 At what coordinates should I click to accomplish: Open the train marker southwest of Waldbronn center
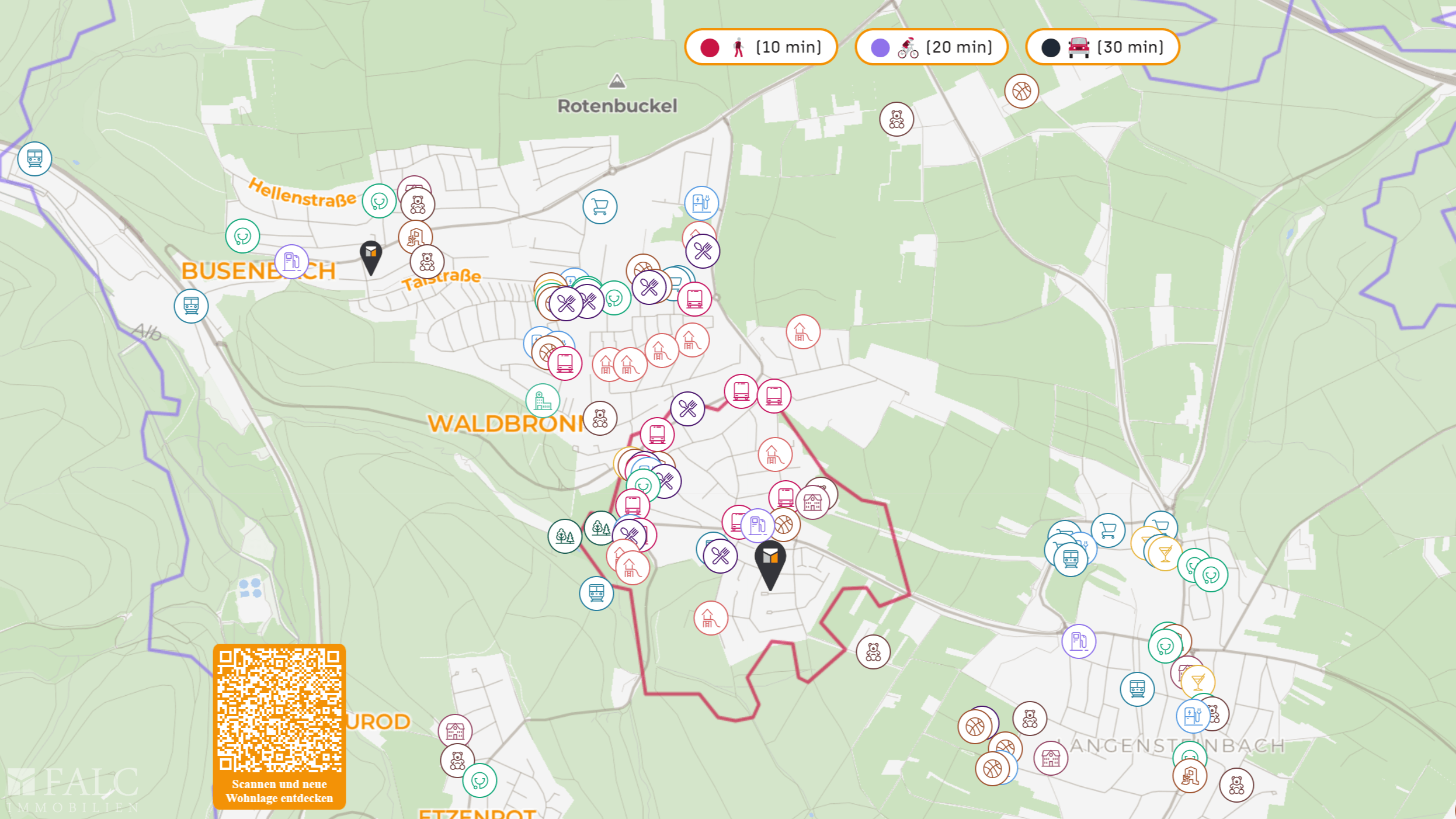596,593
